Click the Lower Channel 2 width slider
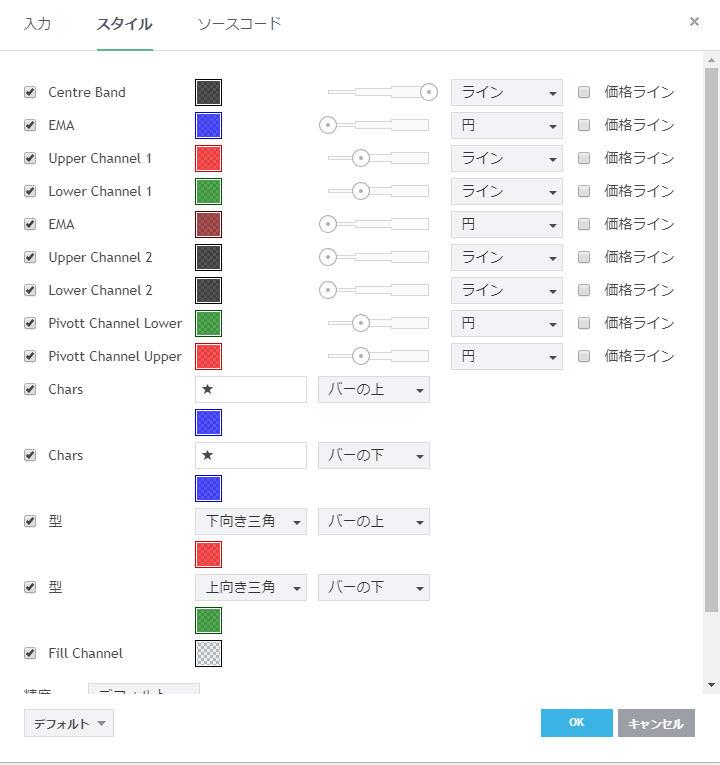Viewport: 720px width, 765px height. (378, 290)
